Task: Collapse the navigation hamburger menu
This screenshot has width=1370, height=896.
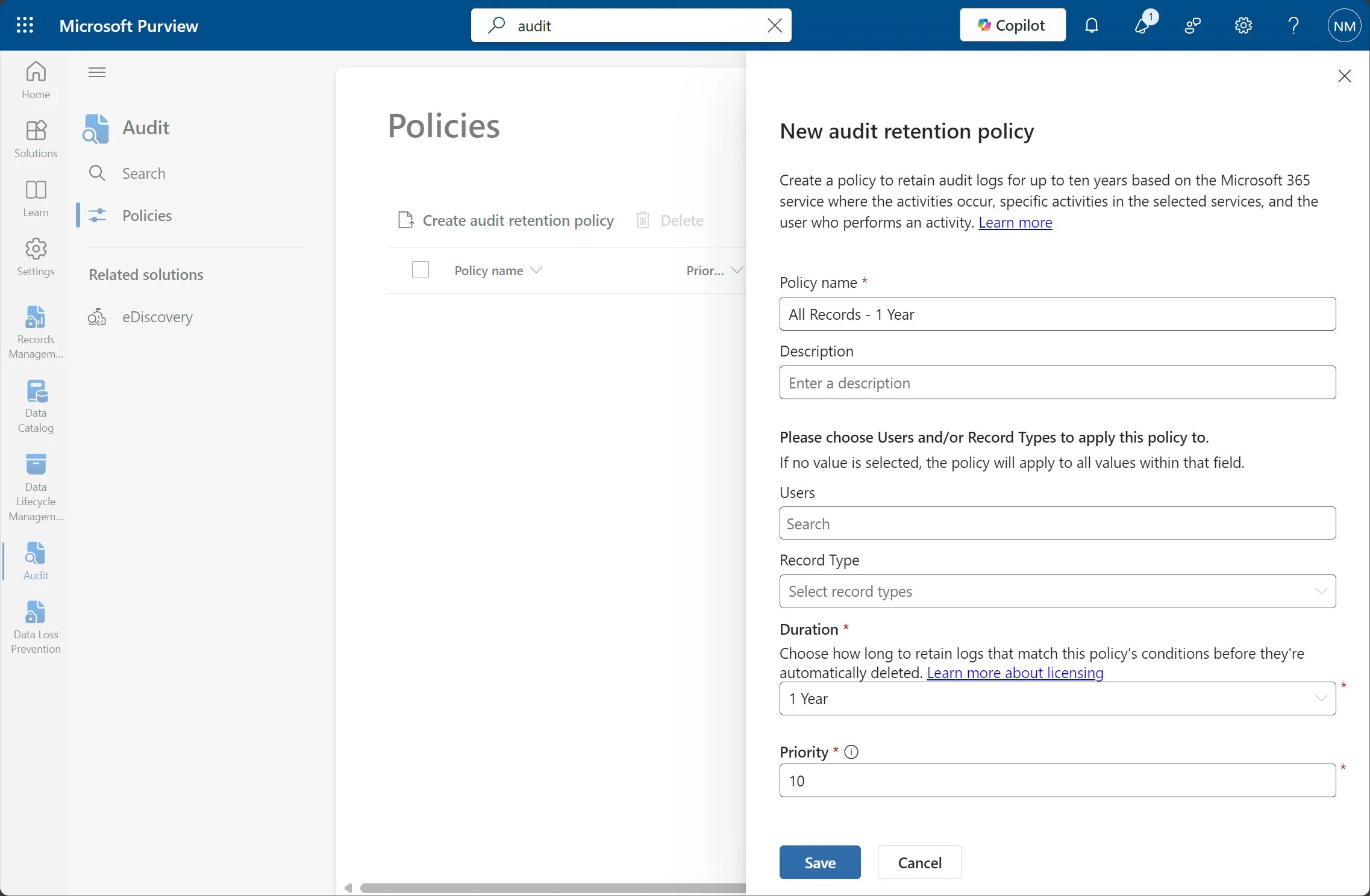Action: (x=97, y=72)
